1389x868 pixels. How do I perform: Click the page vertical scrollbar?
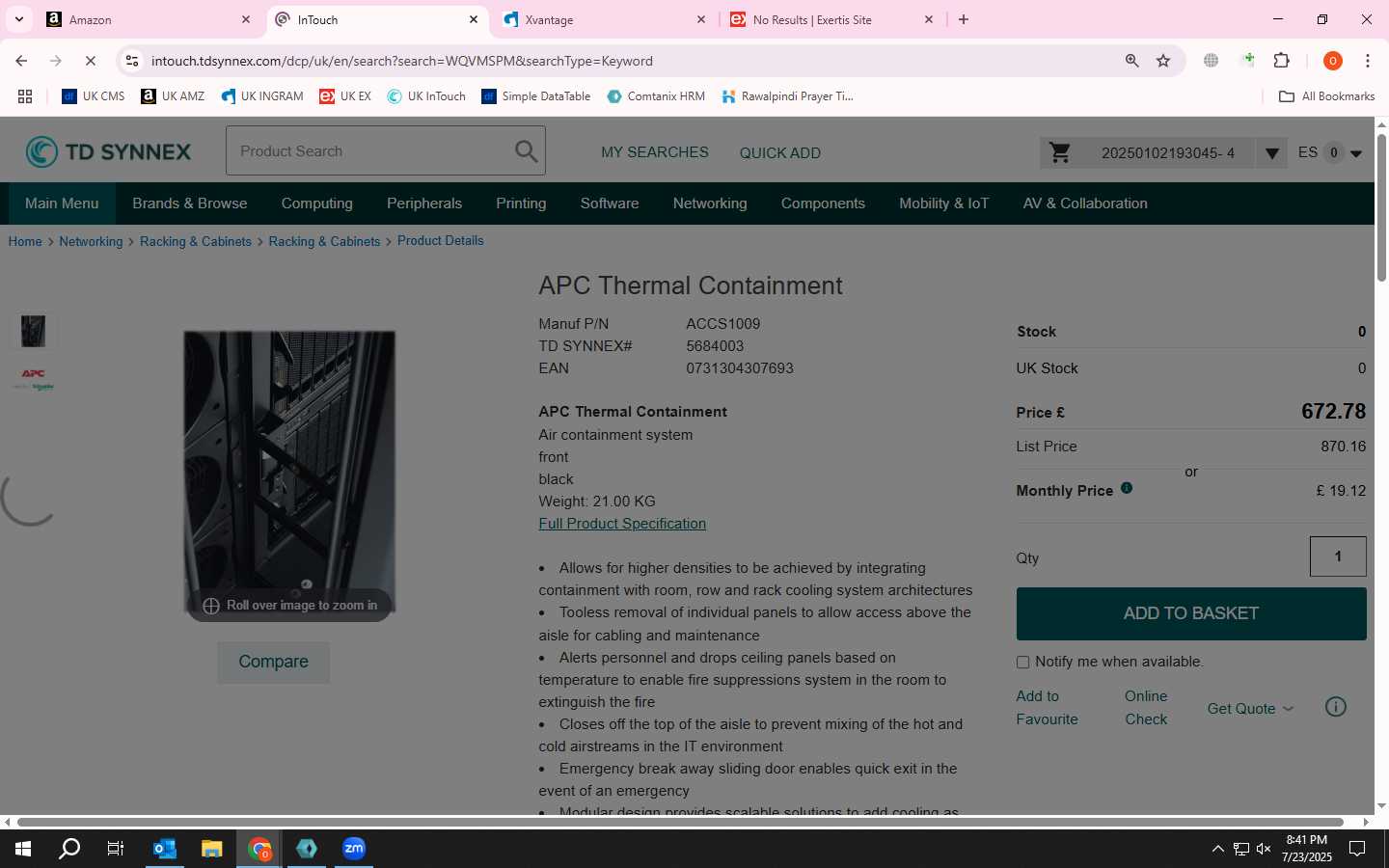click(1381, 207)
